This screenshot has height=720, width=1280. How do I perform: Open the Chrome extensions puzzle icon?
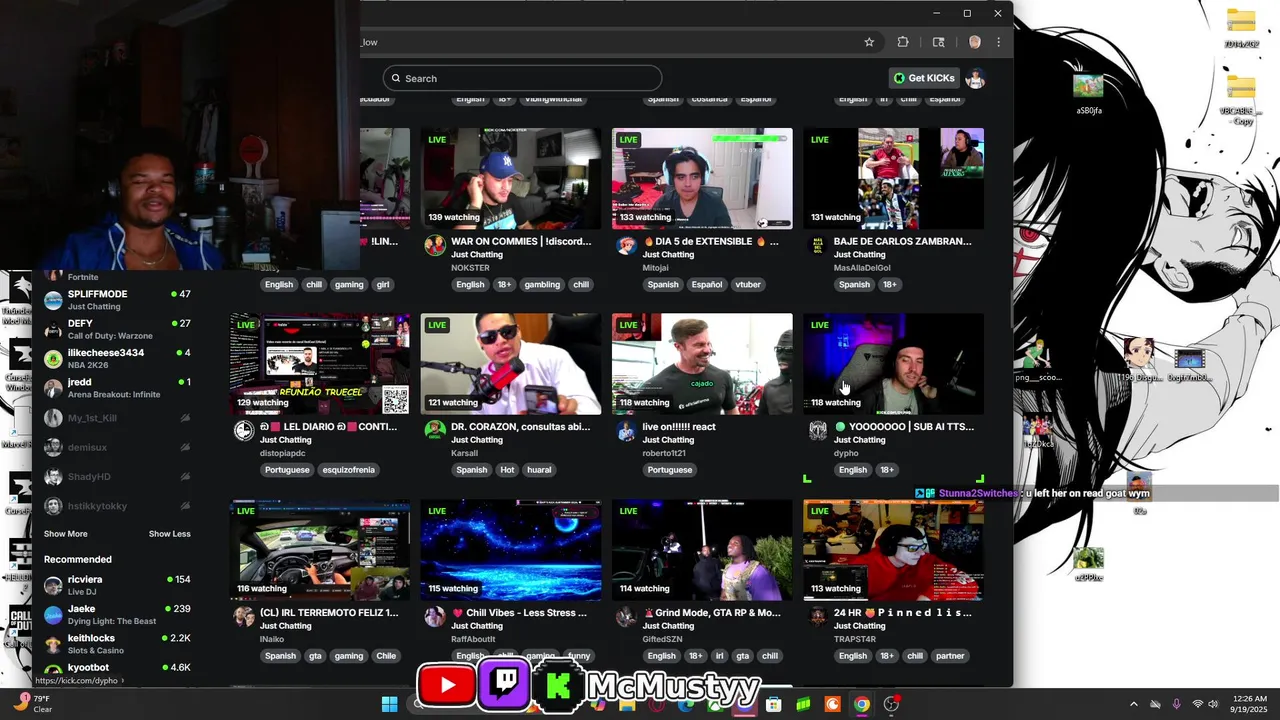(903, 42)
